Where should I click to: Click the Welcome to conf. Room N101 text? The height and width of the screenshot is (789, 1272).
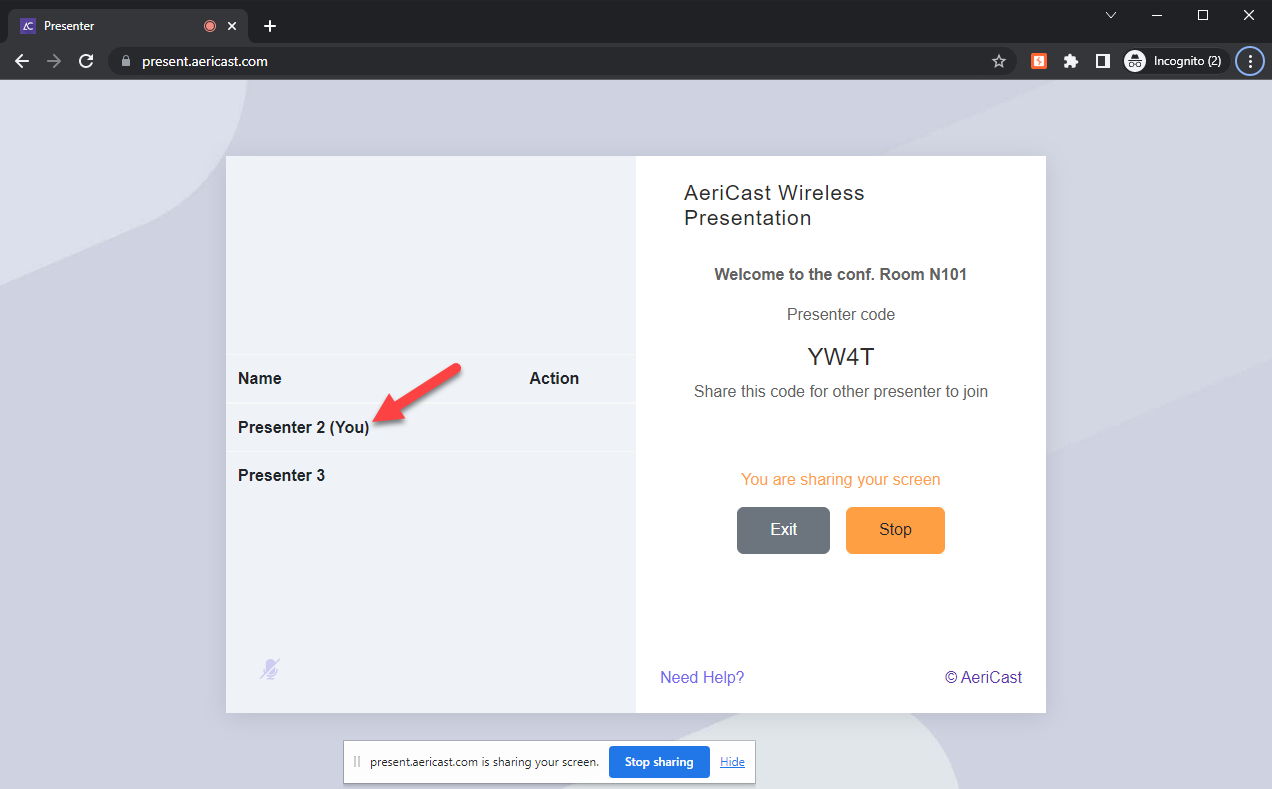tap(840, 274)
